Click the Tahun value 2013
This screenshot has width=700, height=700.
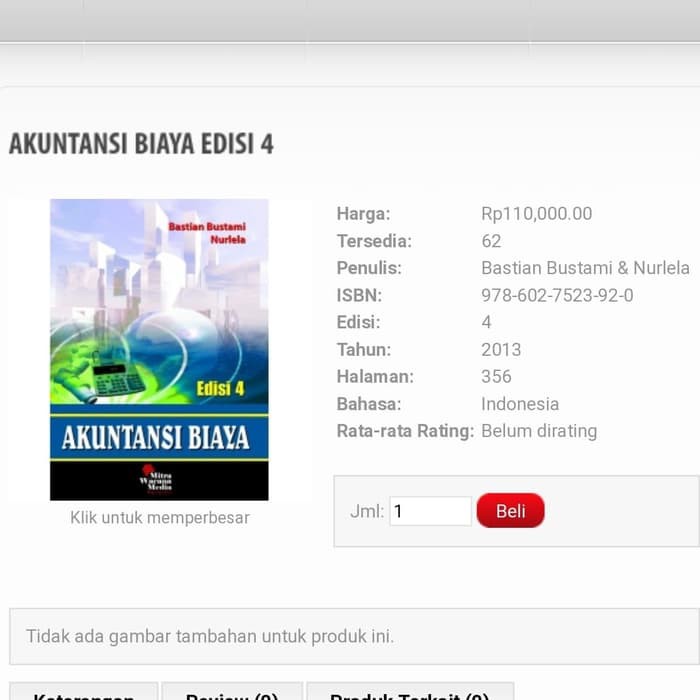(501, 350)
